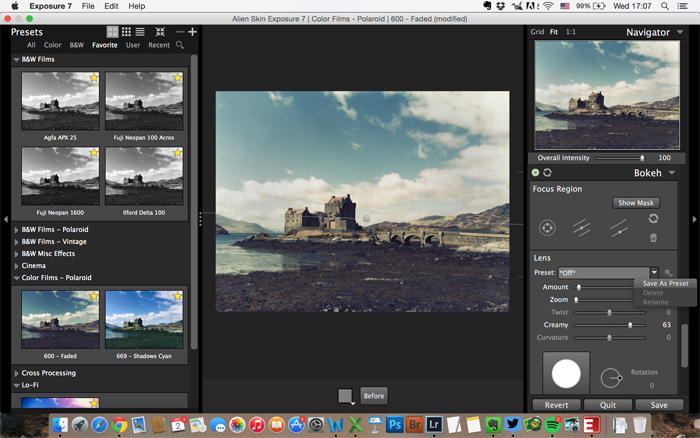Toggle the Bokeh panel enable circle
This screenshot has height=438, width=700.
(535, 173)
